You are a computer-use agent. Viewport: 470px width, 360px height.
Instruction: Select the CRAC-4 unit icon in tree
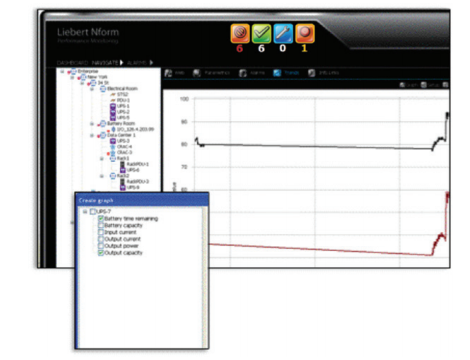coord(113,147)
